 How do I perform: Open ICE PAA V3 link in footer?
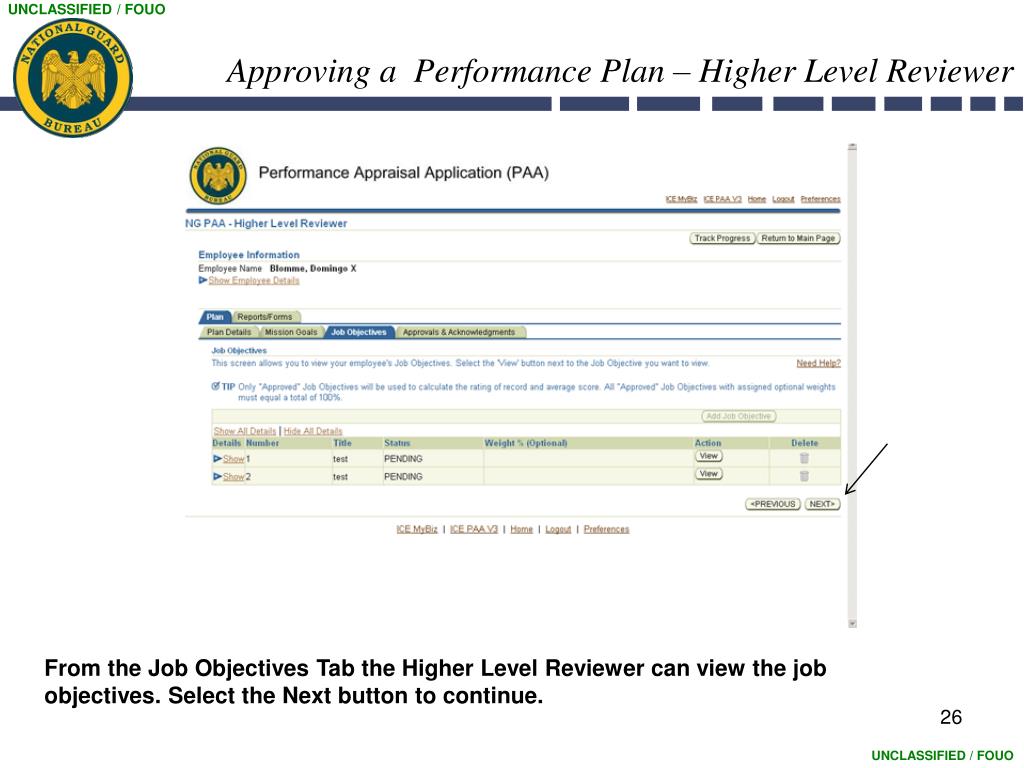[x=473, y=529]
